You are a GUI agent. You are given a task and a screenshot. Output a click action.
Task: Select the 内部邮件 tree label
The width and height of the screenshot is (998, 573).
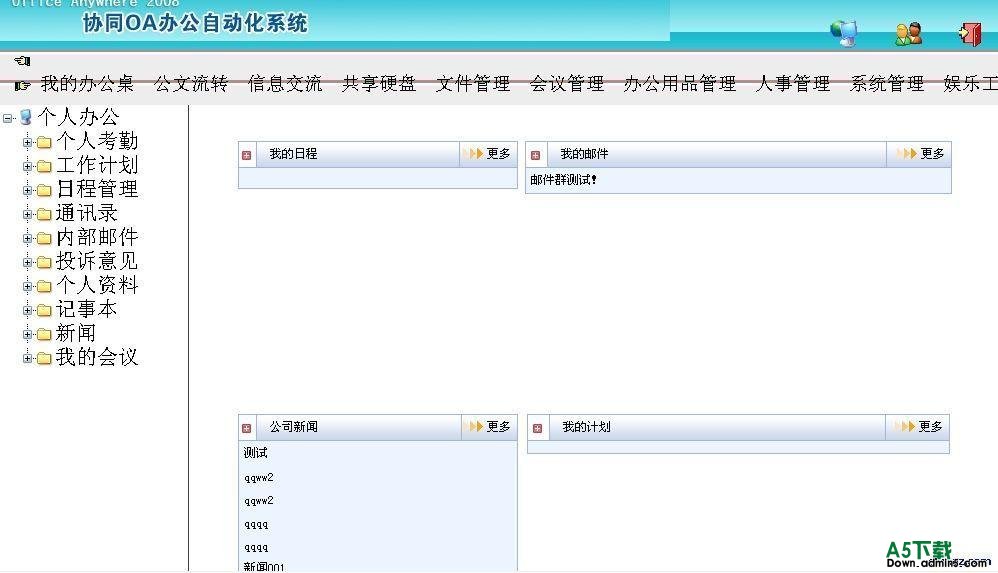97,237
